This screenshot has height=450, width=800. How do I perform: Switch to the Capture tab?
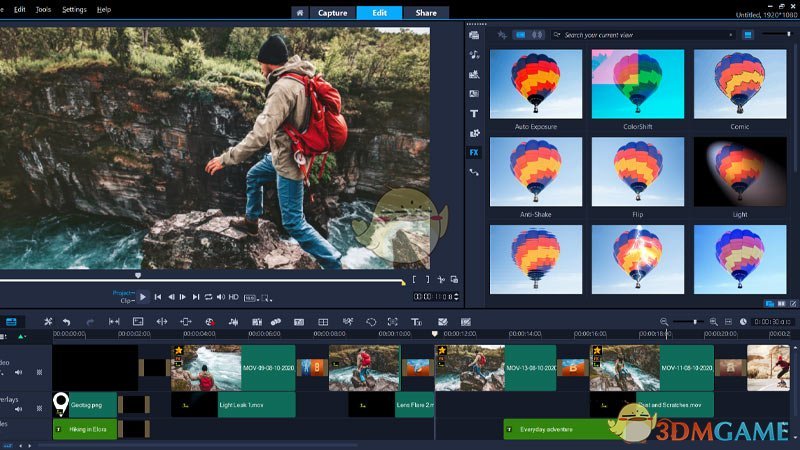tap(332, 13)
